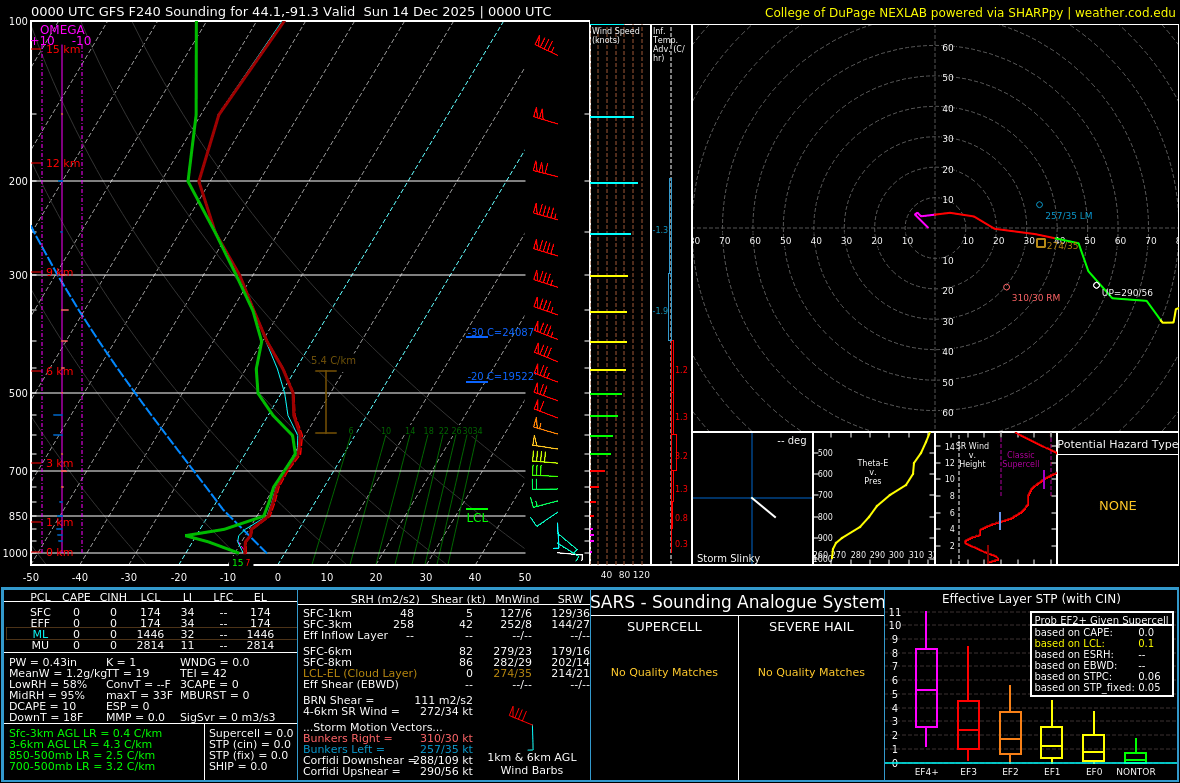Select the SRH (m2/s2) column header
Screen dimensions: 1180x783
385,599
